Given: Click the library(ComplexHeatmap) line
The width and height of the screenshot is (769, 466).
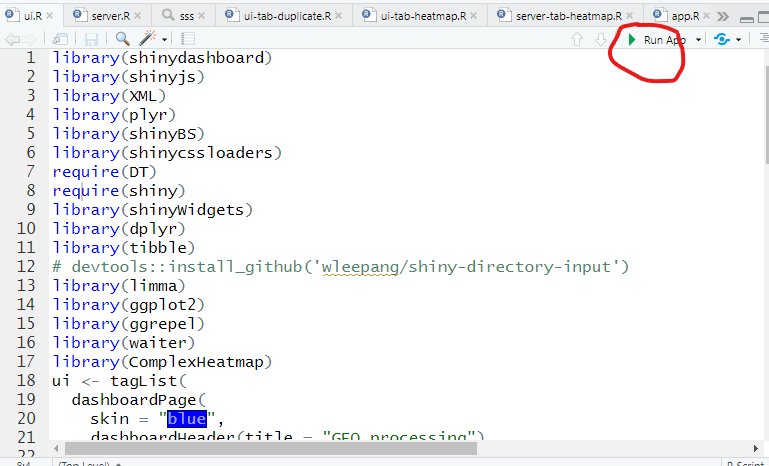Looking at the screenshot, I should 162,362.
